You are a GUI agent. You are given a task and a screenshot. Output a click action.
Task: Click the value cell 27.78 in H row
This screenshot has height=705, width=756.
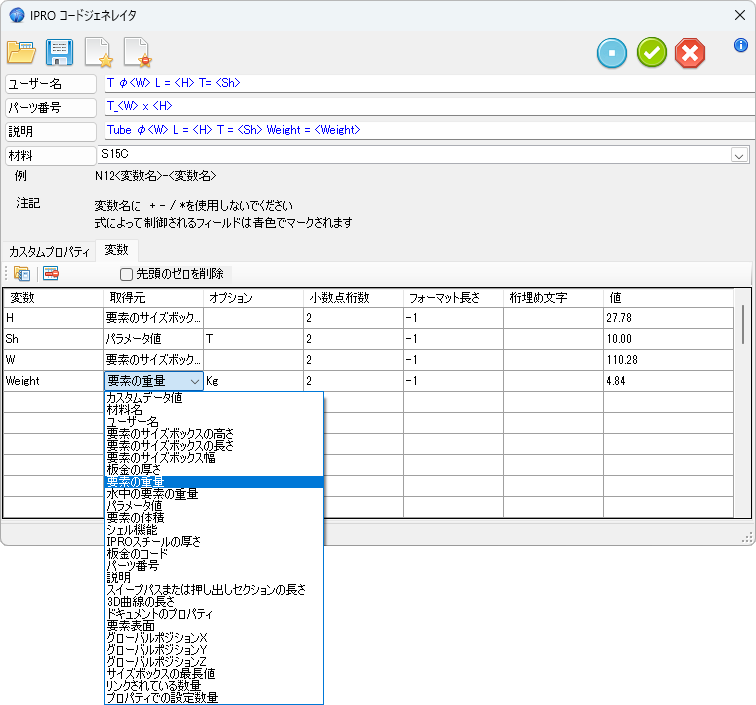pyautogui.click(x=668, y=318)
